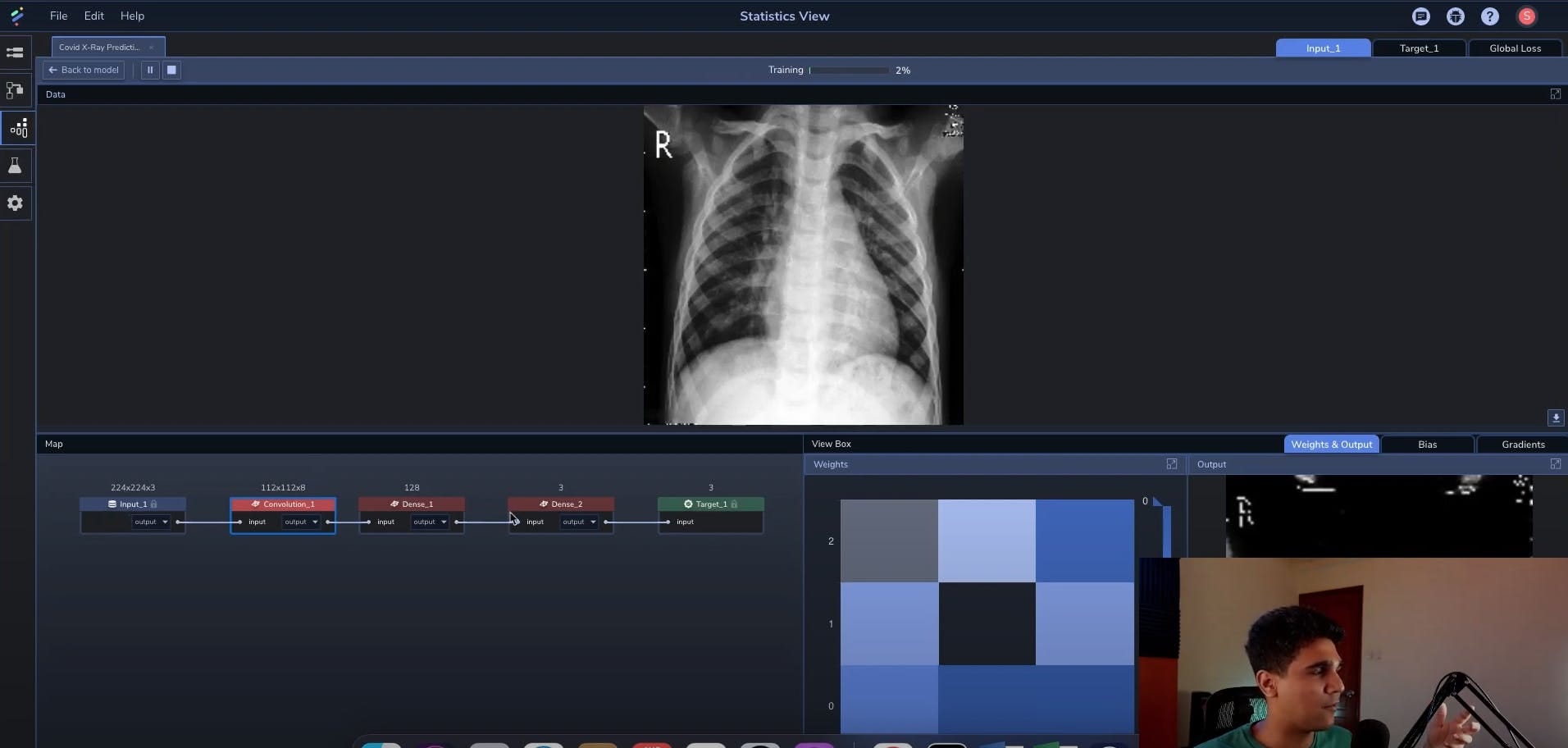Open the user profile avatar
1568x748 pixels.
coord(1526,16)
